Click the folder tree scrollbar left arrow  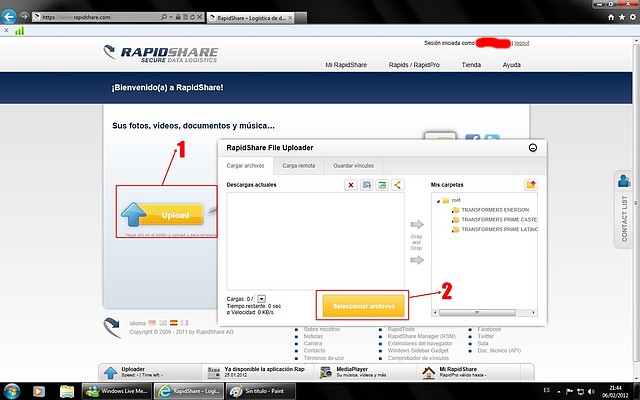pyautogui.click(x=435, y=312)
